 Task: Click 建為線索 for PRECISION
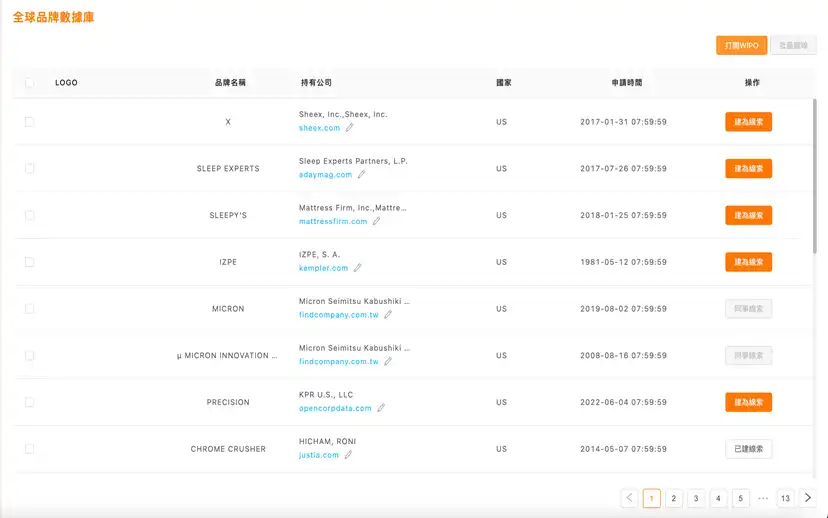click(x=748, y=402)
